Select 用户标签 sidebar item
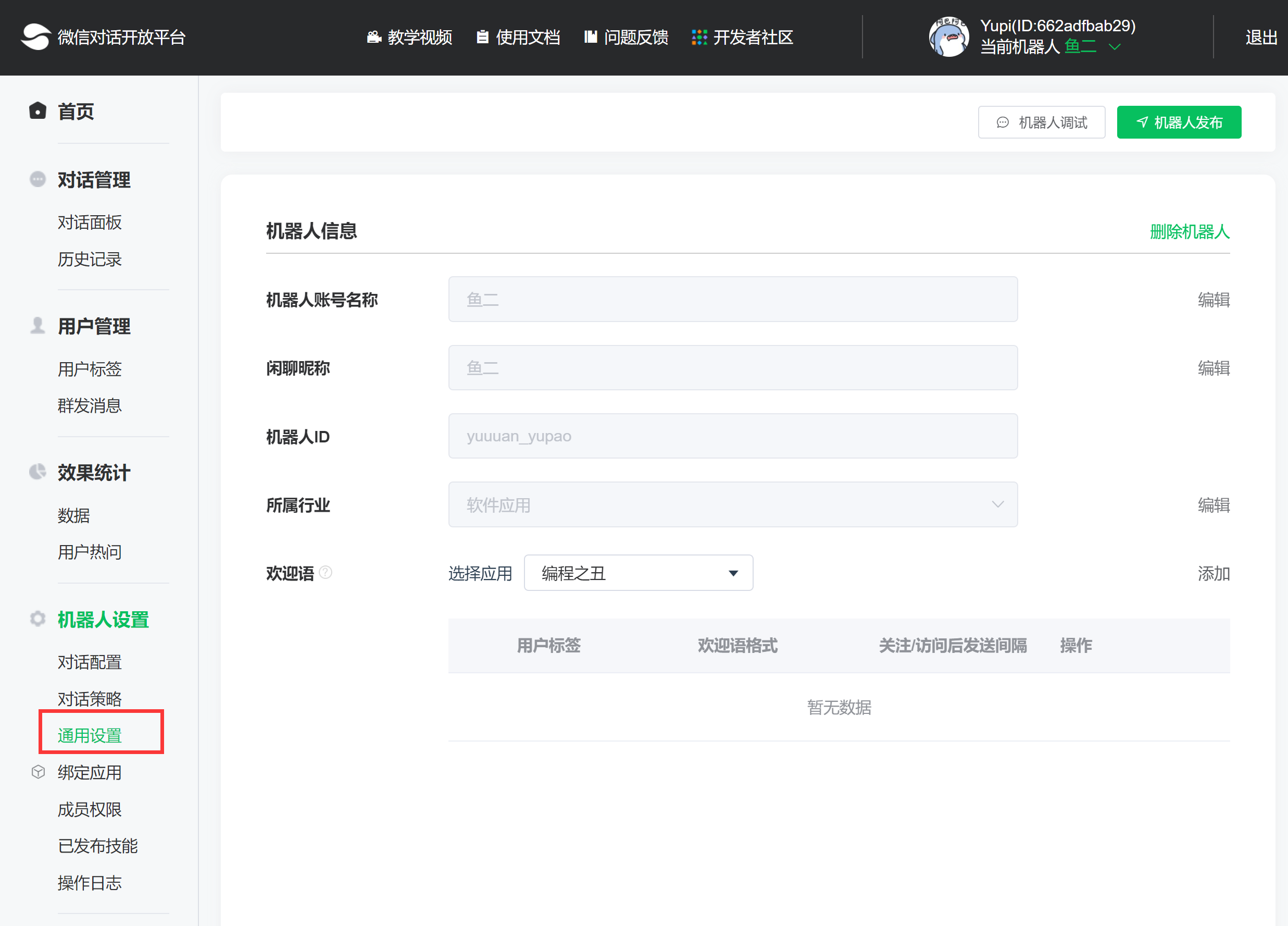 click(x=89, y=369)
